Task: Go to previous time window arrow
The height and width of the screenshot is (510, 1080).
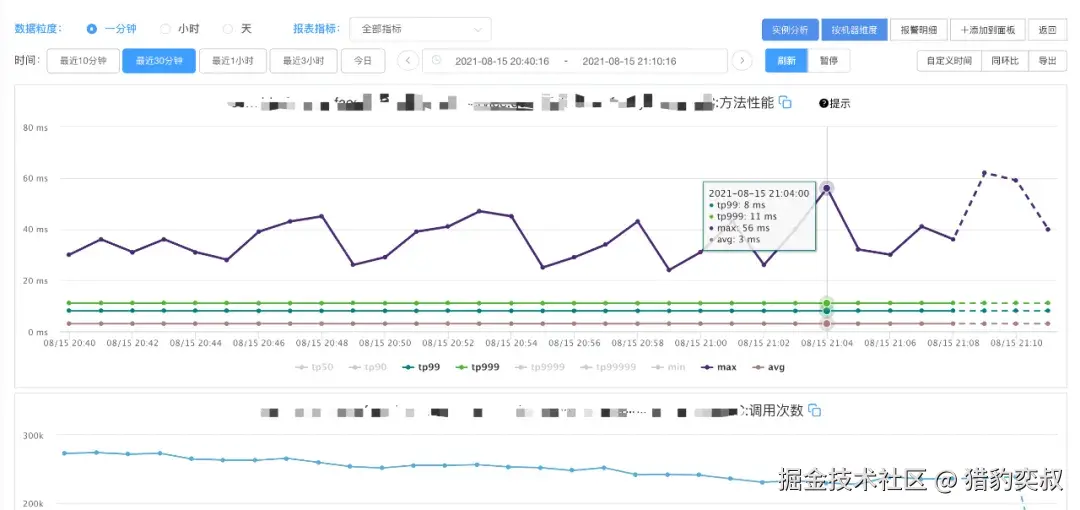Action: point(408,61)
